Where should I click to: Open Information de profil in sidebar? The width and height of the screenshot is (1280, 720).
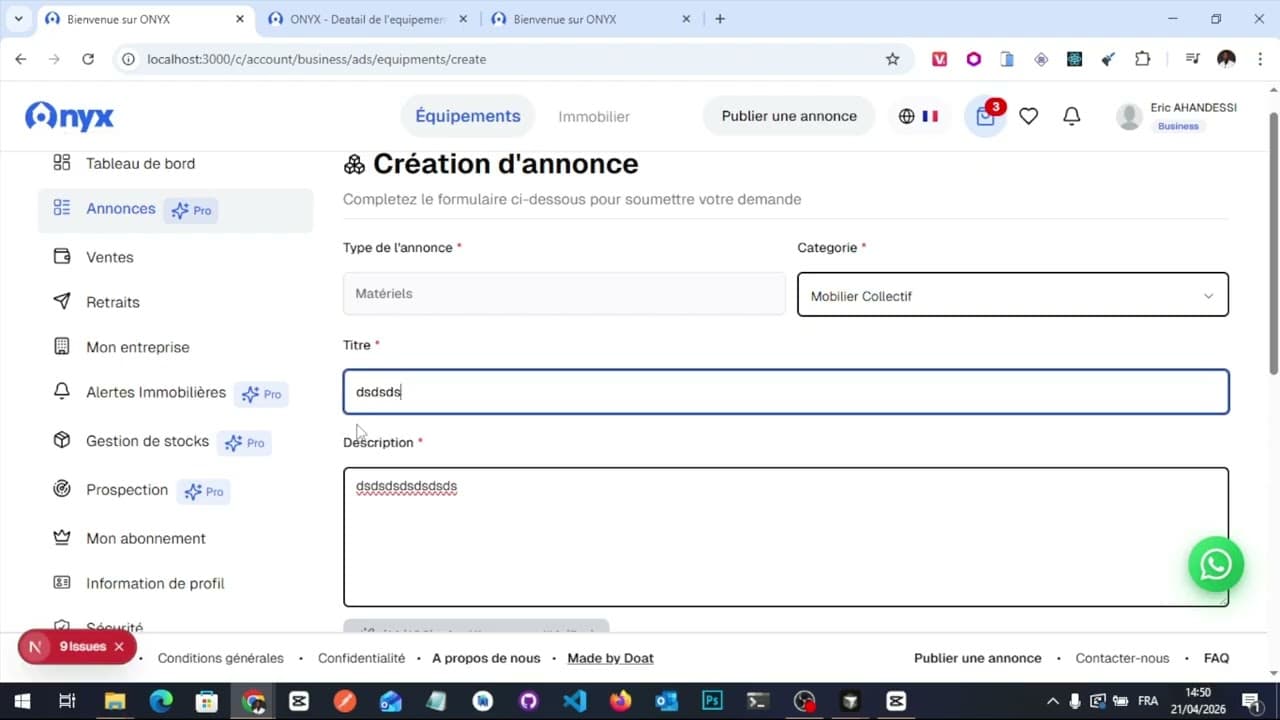(175, 583)
